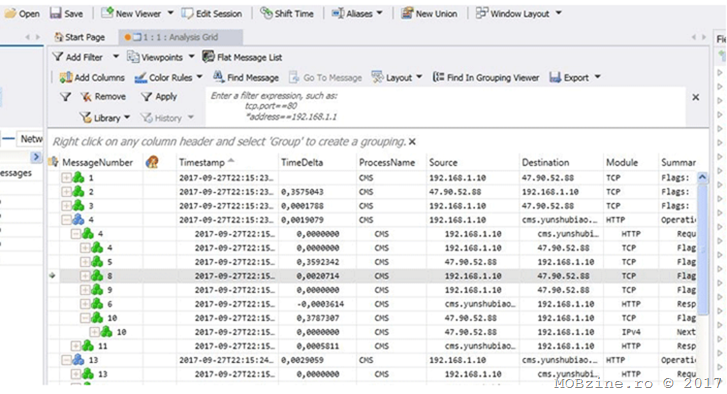The image size is (727, 394).
Task: Click the Add Filter button
Action: pos(78,57)
